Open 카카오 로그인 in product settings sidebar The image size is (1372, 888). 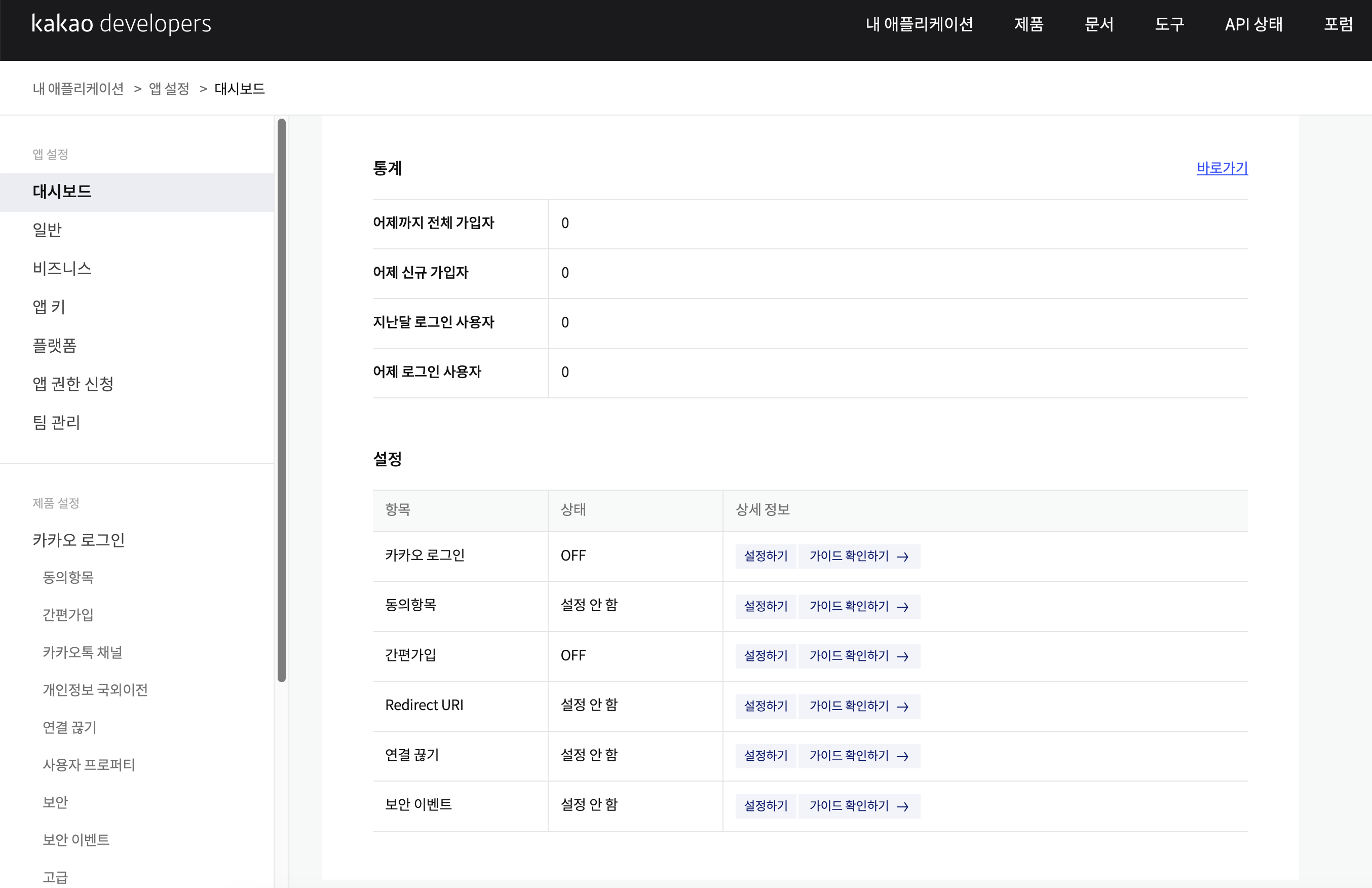(79, 540)
